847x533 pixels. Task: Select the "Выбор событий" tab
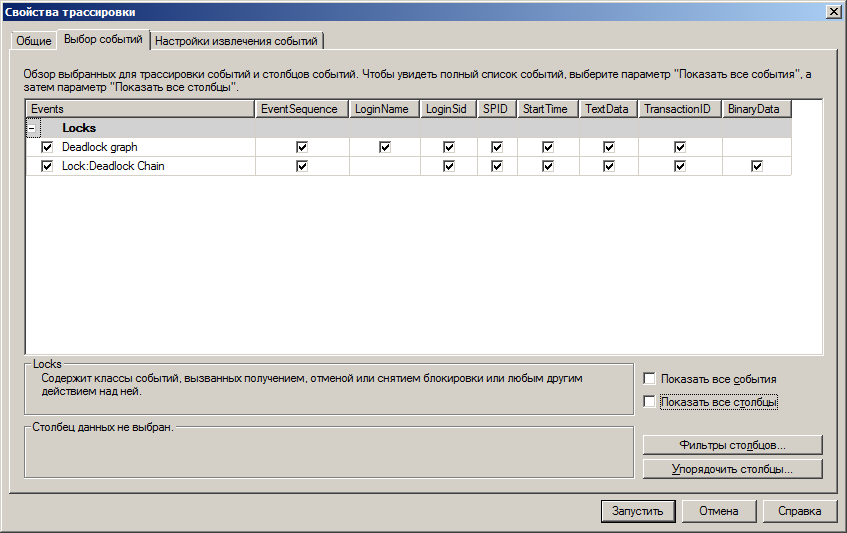pyautogui.click(x=102, y=40)
